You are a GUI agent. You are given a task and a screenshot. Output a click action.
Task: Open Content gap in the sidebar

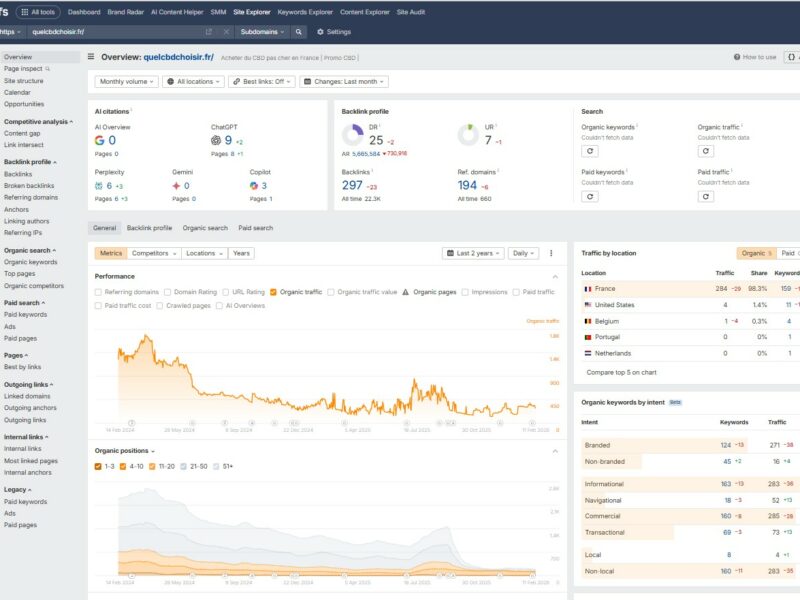[x=22, y=133]
